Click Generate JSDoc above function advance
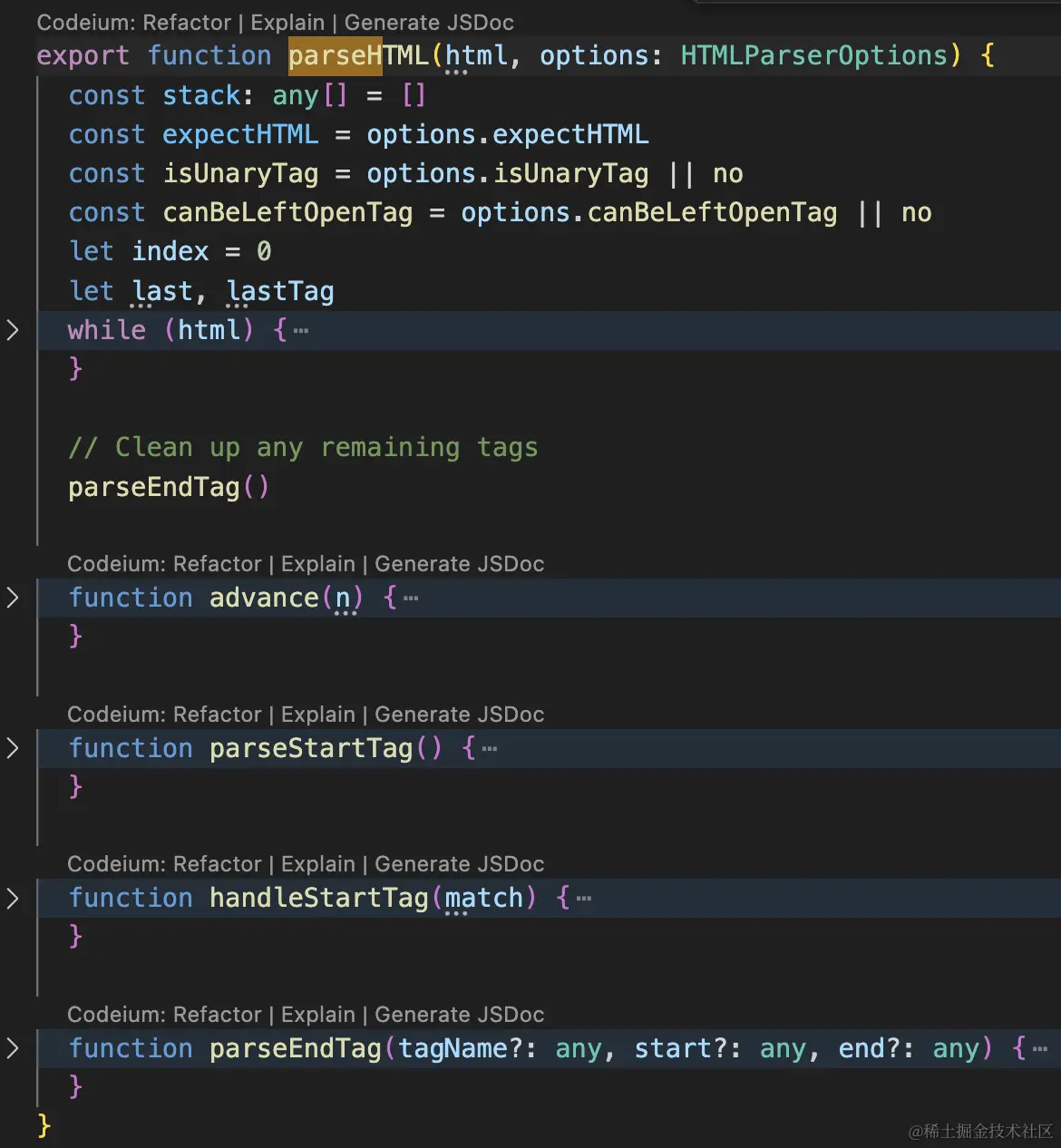The height and width of the screenshot is (1148, 1061). pyautogui.click(x=460, y=564)
